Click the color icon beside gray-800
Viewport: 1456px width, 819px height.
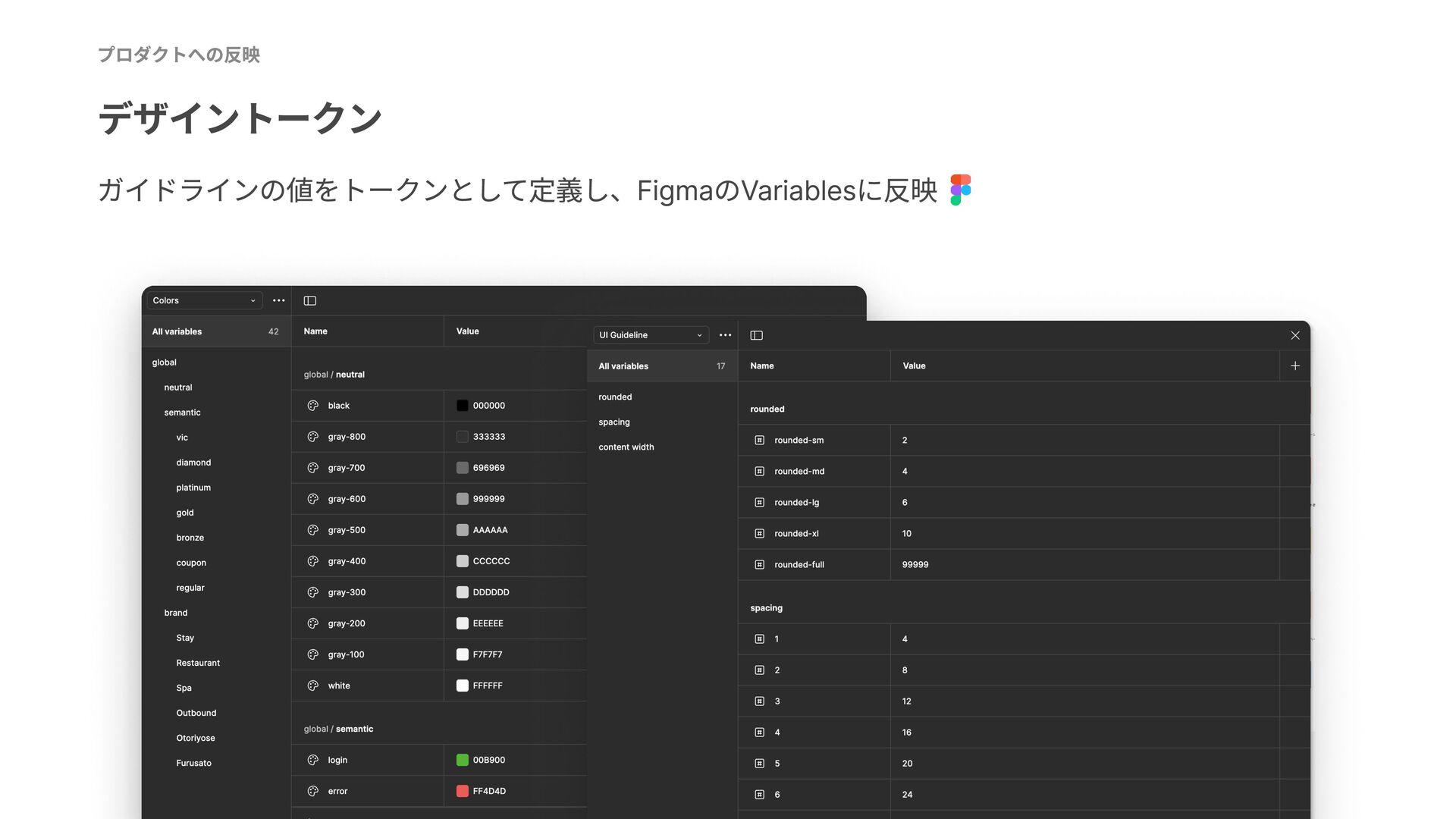tap(313, 437)
